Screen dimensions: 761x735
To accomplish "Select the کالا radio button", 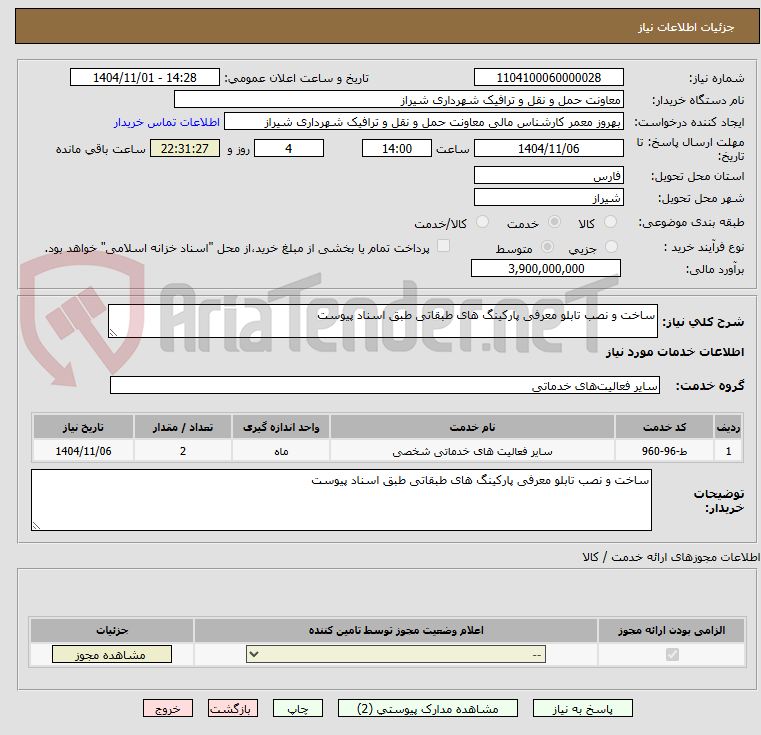I will [x=610, y=222].
